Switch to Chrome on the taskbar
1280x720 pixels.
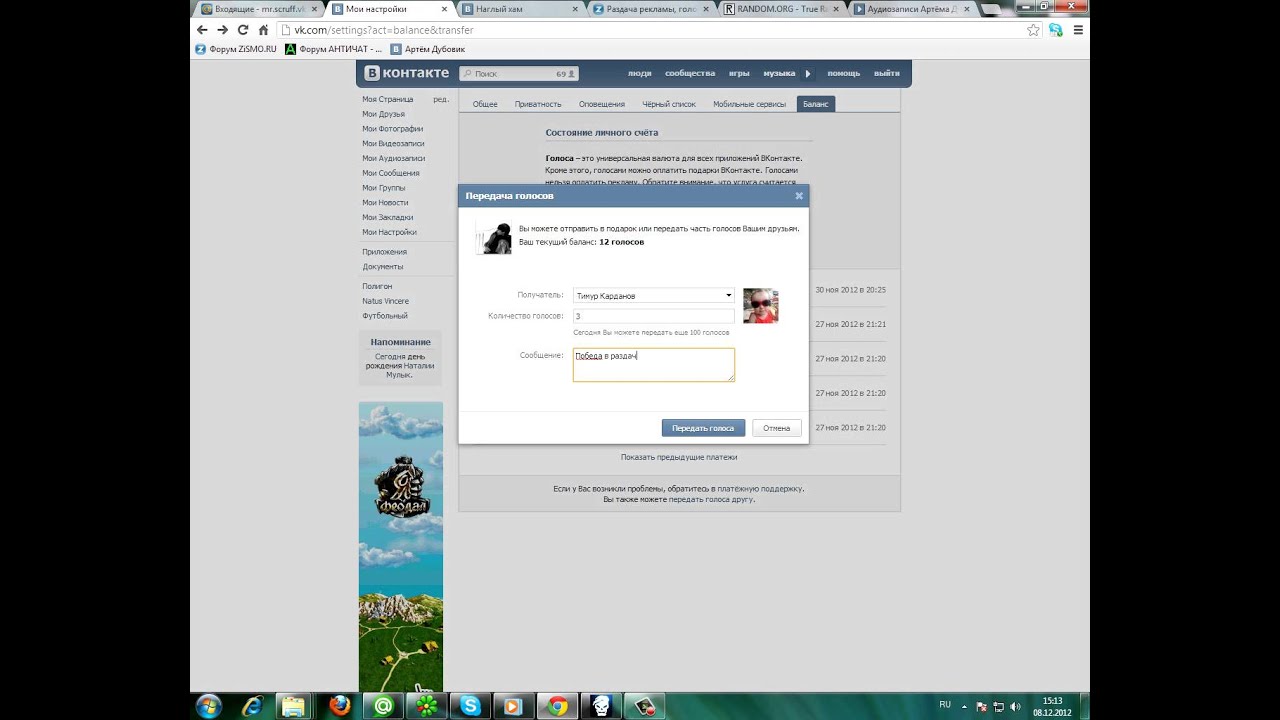point(557,706)
